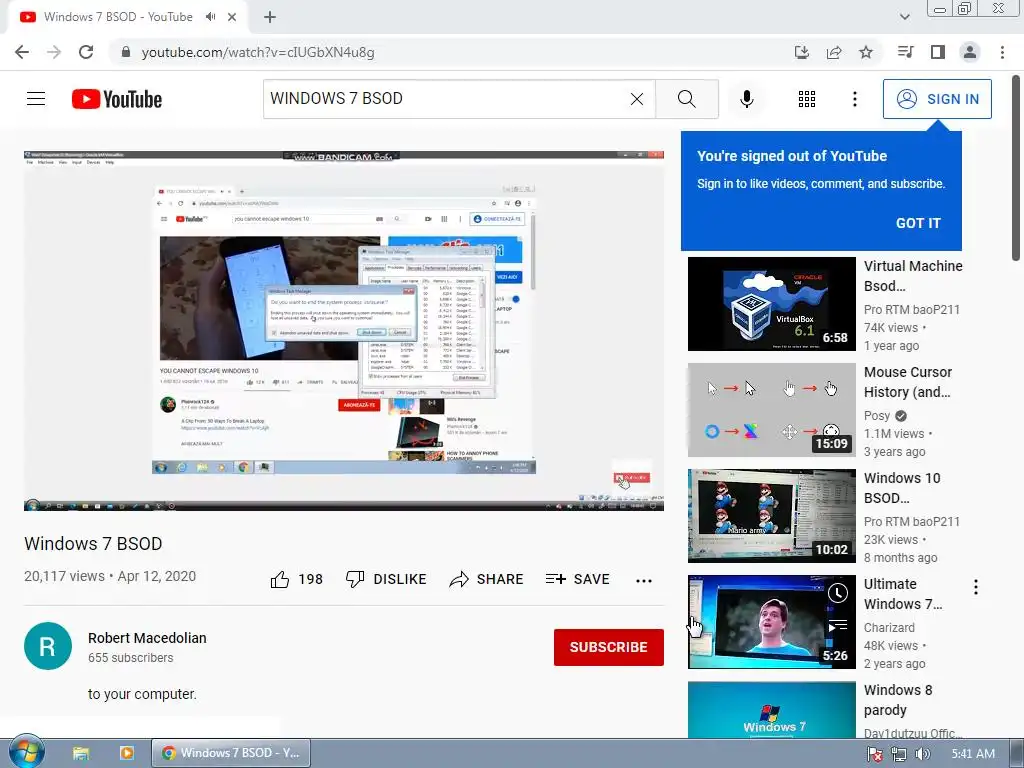
Task: Click the address bar URL
Action: [x=258, y=52]
